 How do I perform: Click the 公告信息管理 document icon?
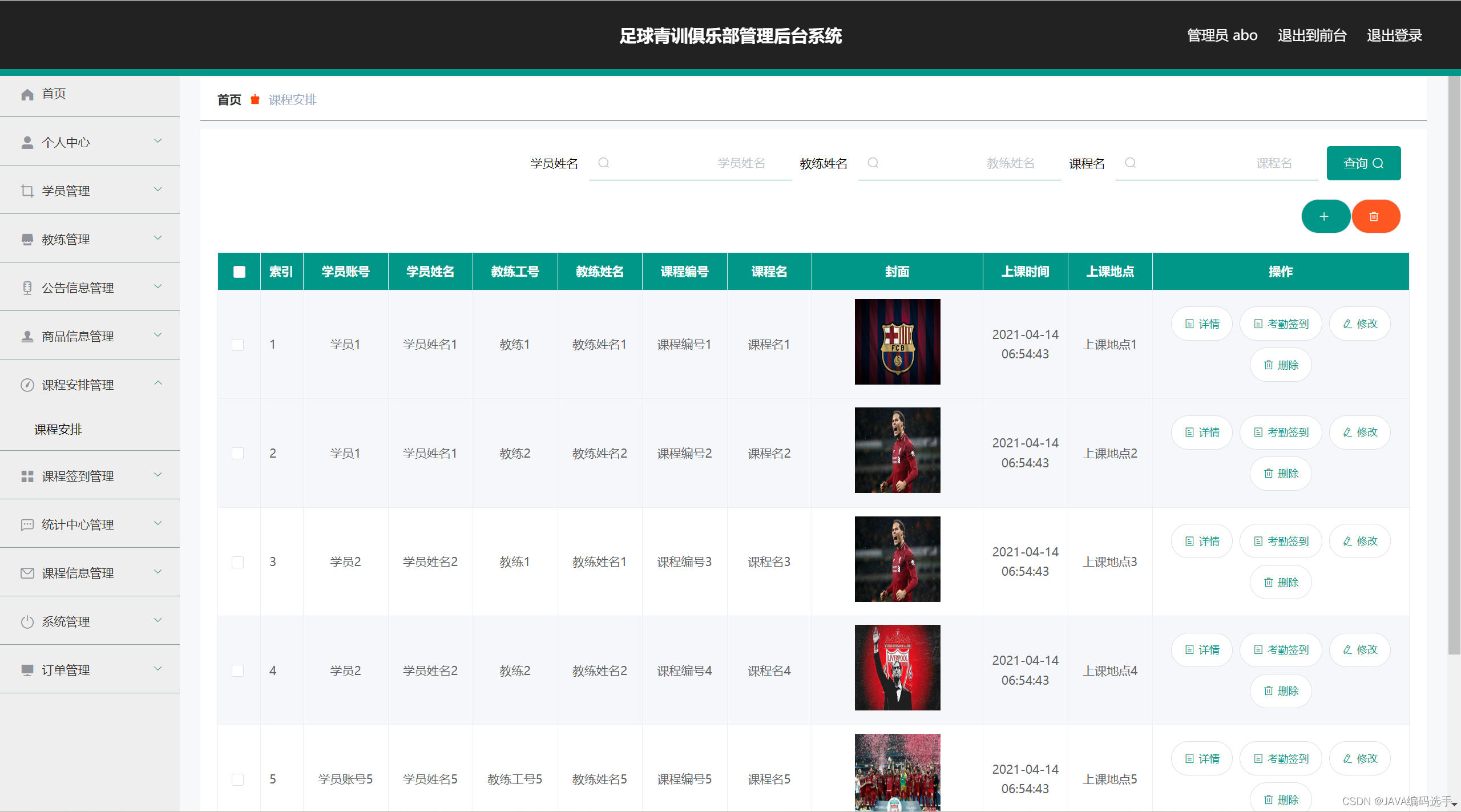pos(27,288)
